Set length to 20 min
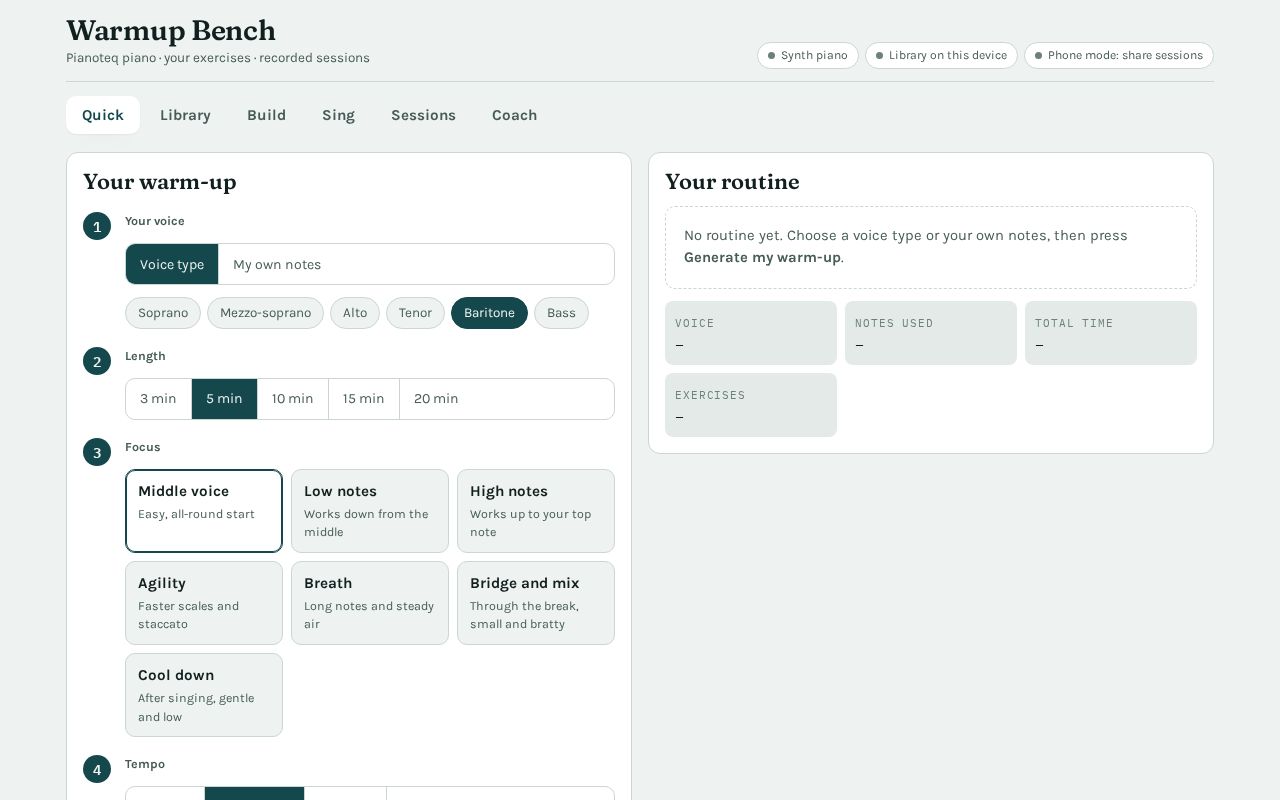This screenshot has height=800, width=1280. tap(436, 399)
